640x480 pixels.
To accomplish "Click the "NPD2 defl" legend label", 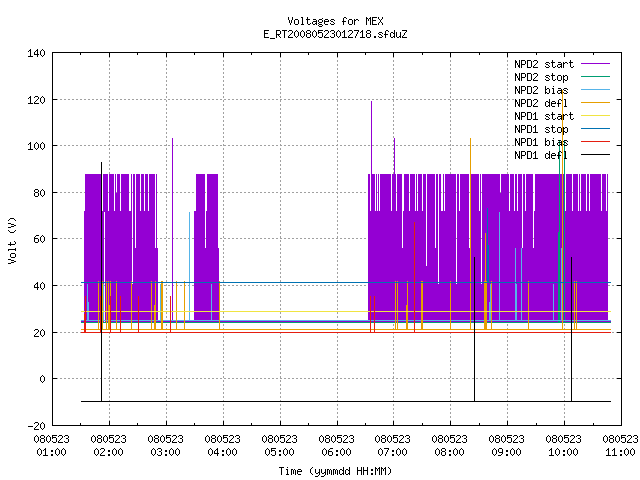I will pos(541,103).
